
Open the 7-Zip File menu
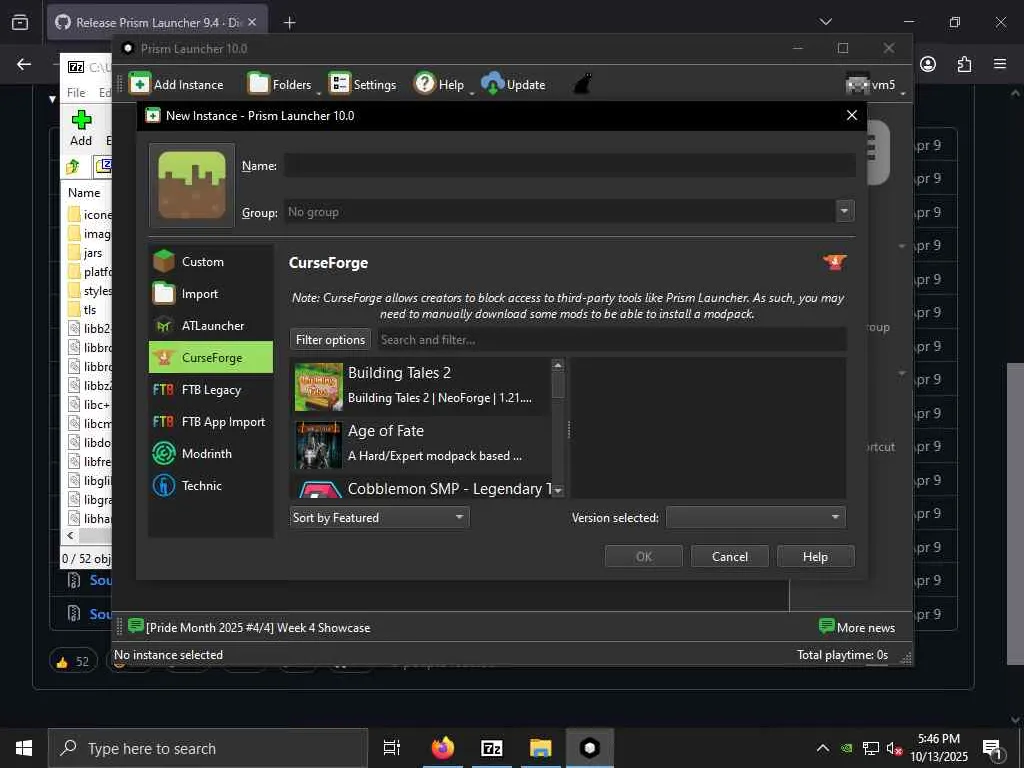tap(76, 93)
